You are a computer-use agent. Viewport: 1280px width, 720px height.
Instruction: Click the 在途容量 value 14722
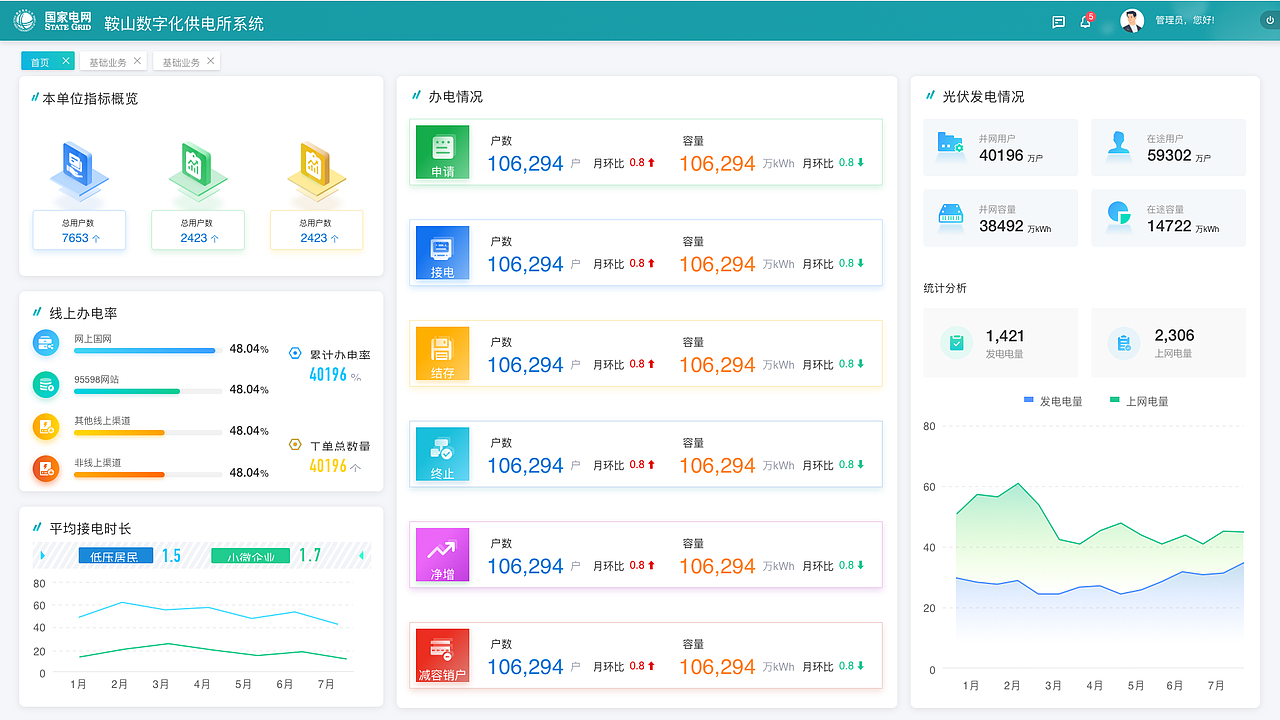1169,226
